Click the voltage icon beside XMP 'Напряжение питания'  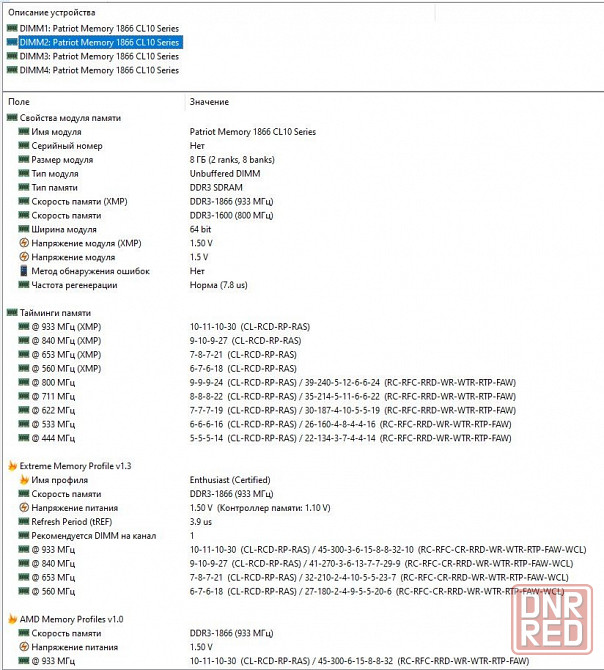(x=24, y=508)
